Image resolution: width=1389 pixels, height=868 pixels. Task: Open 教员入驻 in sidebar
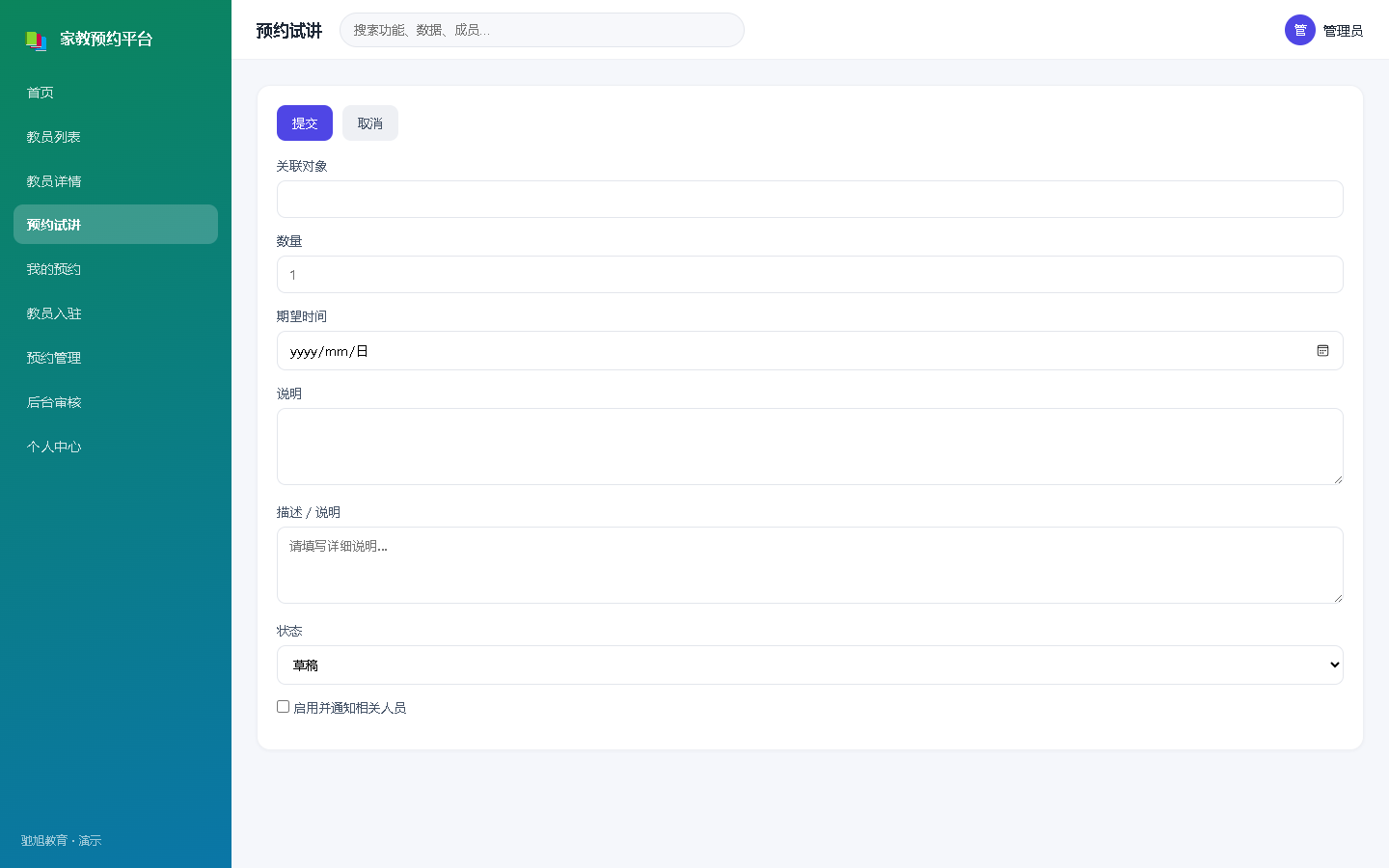(116, 313)
